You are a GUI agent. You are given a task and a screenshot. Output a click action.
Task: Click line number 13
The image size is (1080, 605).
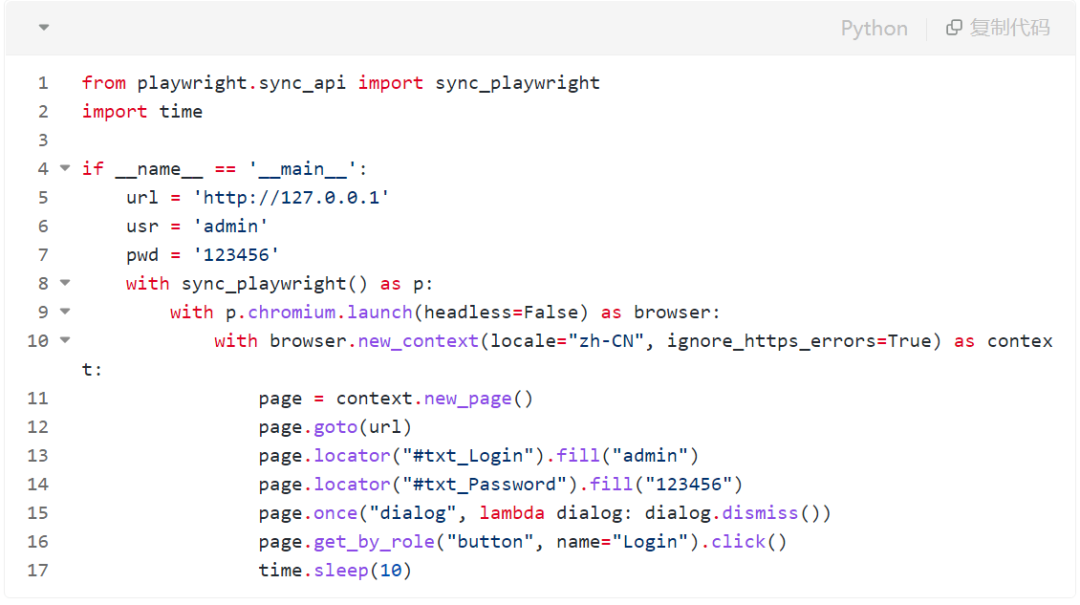click(38, 455)
